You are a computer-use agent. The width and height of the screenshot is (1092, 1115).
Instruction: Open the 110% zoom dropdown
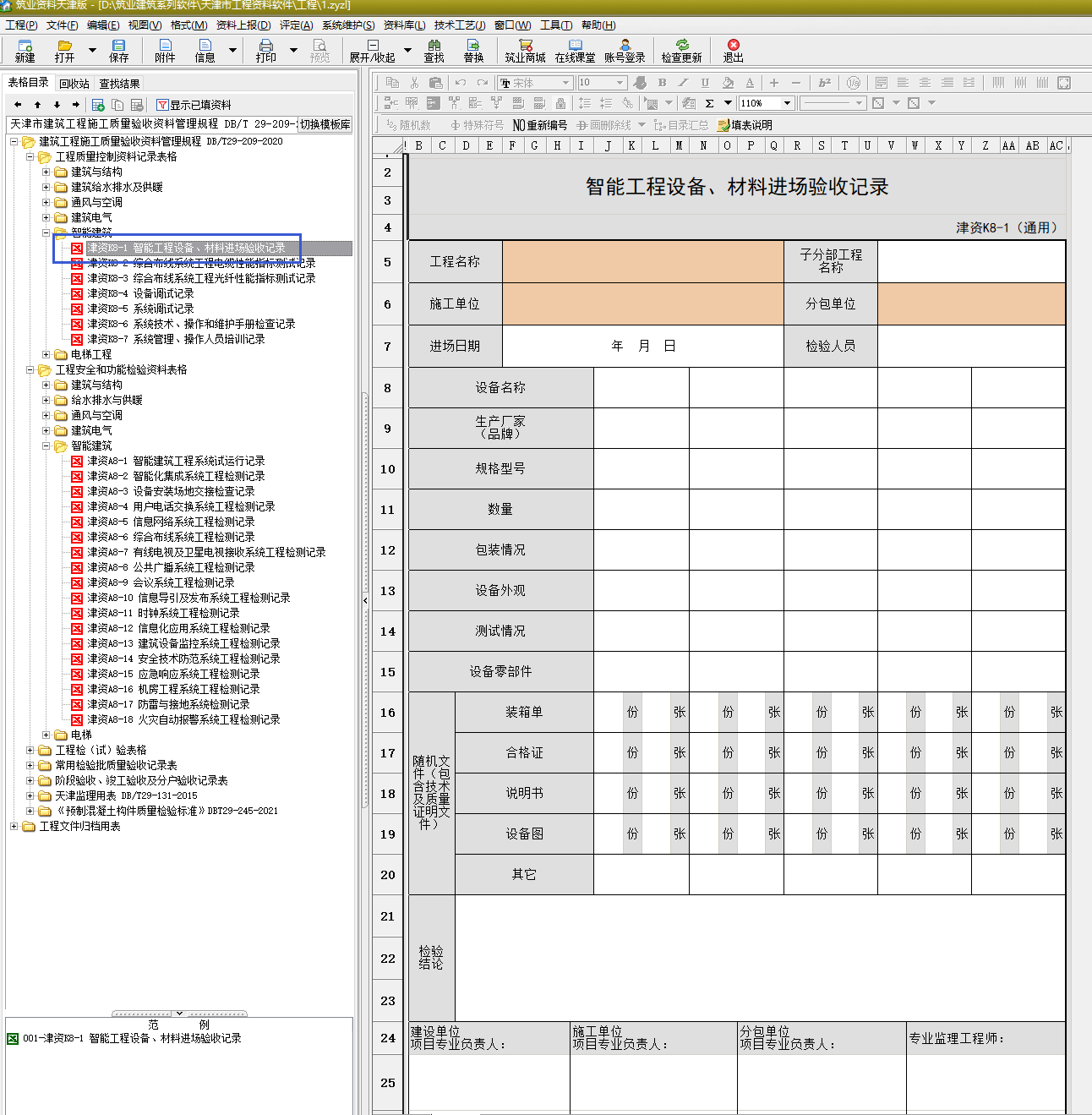coord(787,103)
